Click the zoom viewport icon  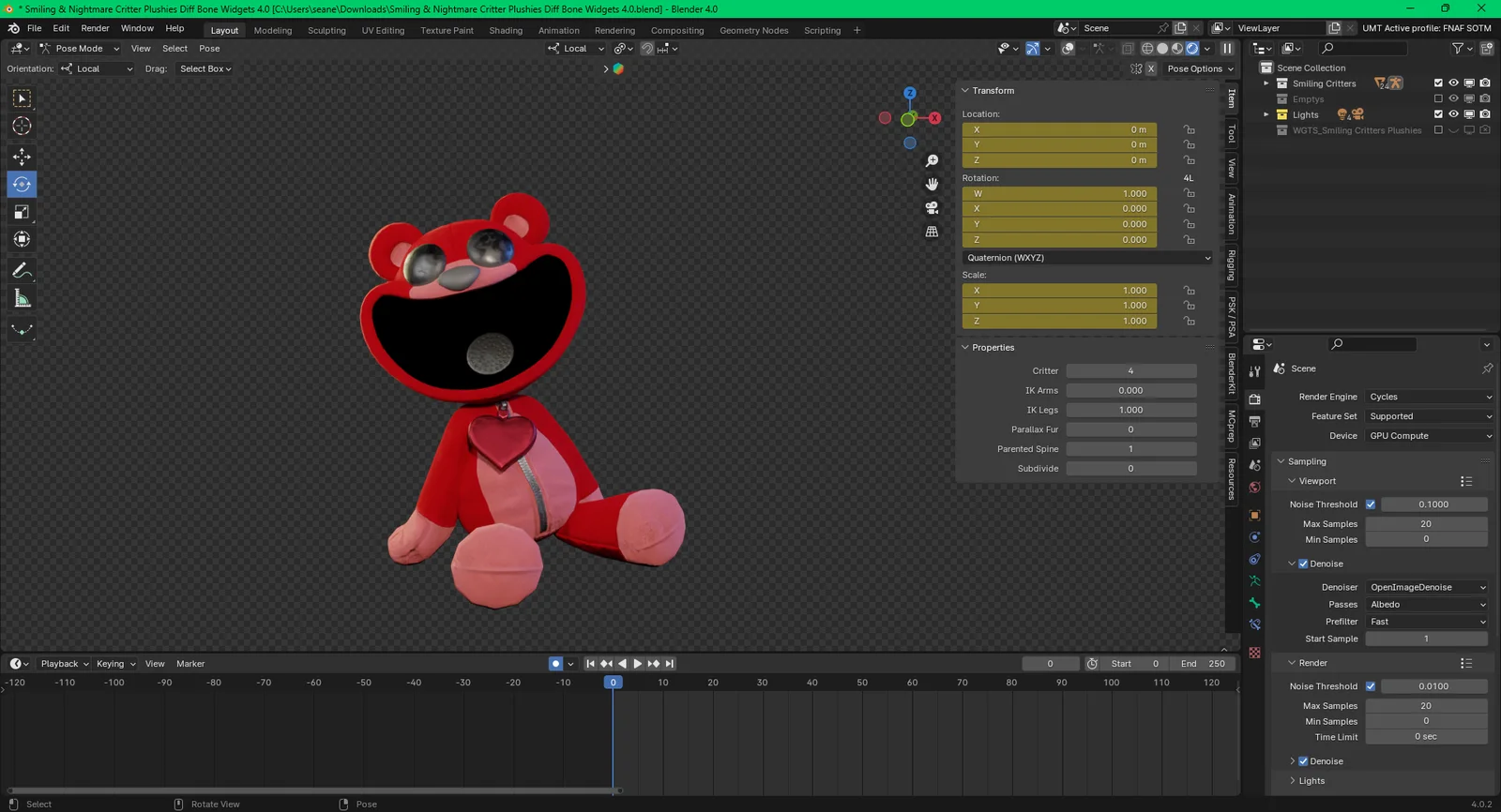pyautogui.click(x=932, y=161)
